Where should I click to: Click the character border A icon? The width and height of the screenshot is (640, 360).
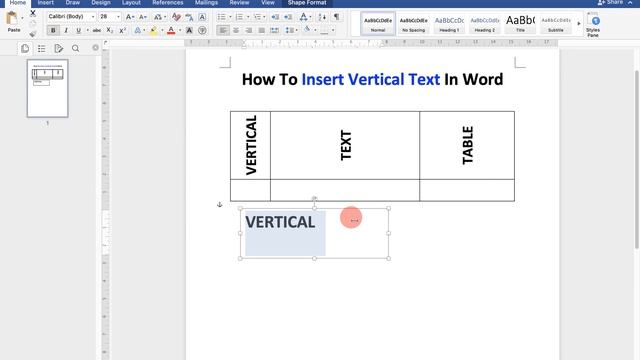(202, 17)
